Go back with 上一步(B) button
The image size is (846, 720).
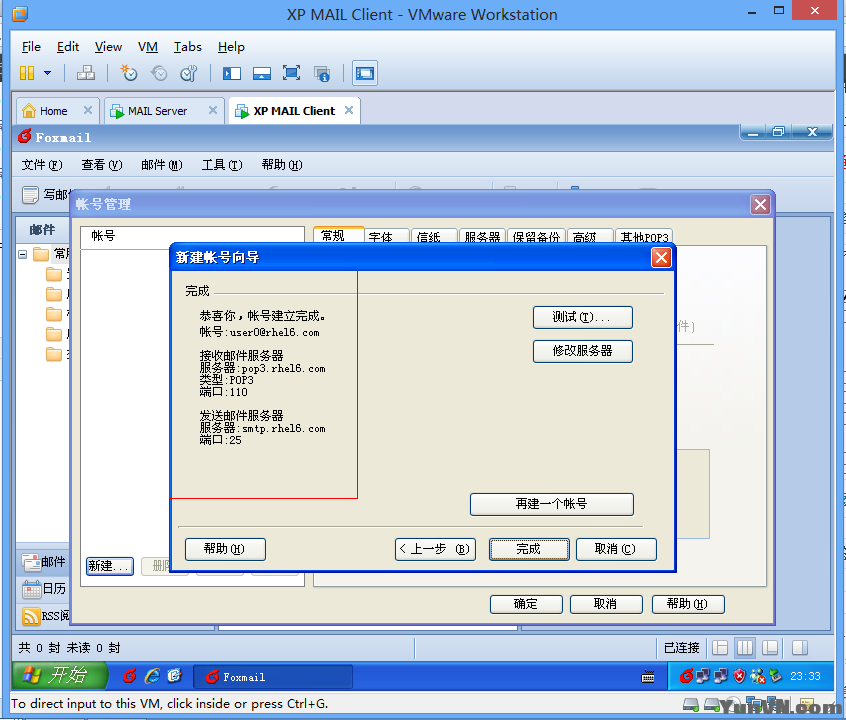coord(435,549)
